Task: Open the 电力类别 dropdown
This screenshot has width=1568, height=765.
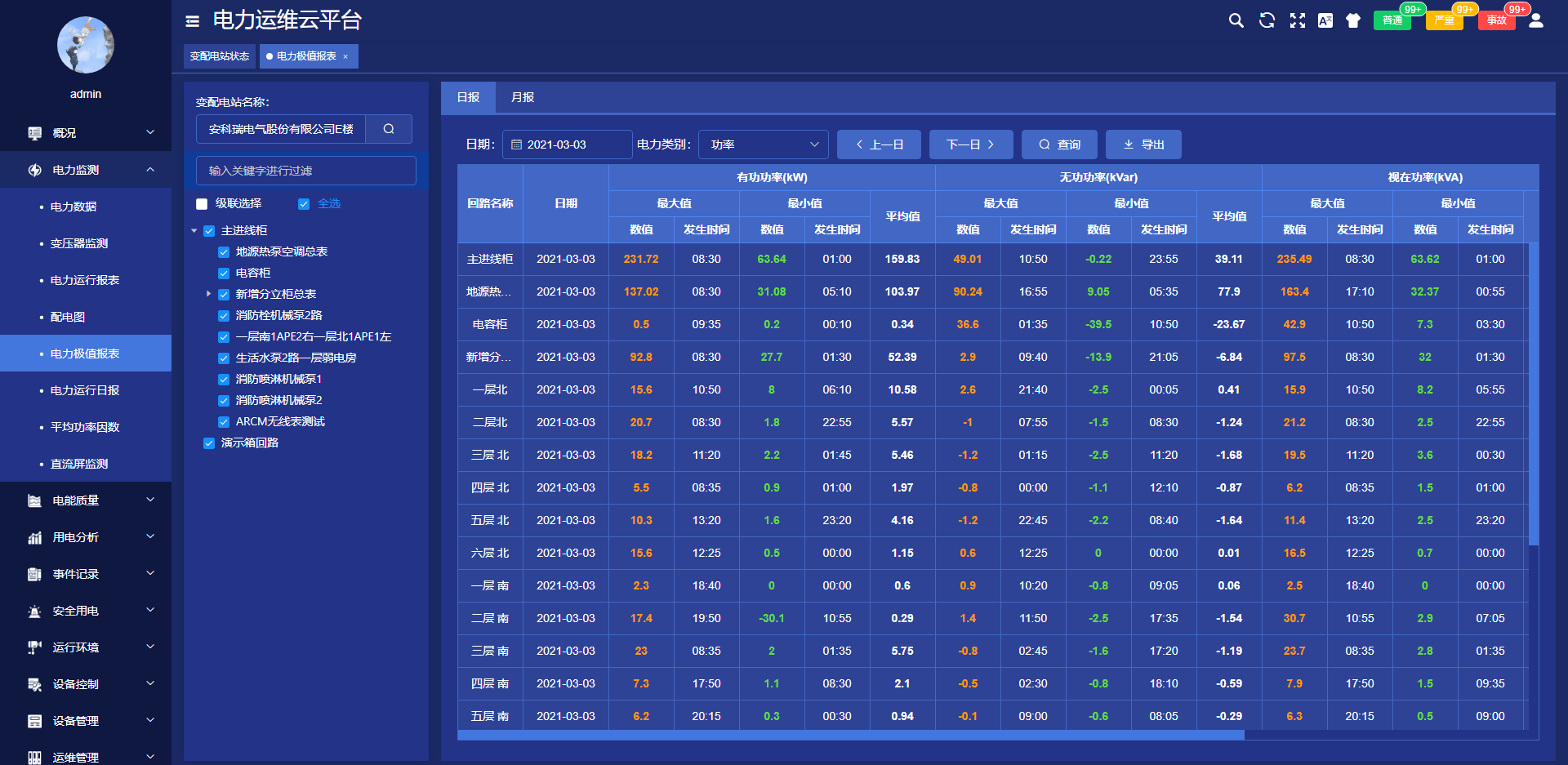Action: tap(763, 145)
